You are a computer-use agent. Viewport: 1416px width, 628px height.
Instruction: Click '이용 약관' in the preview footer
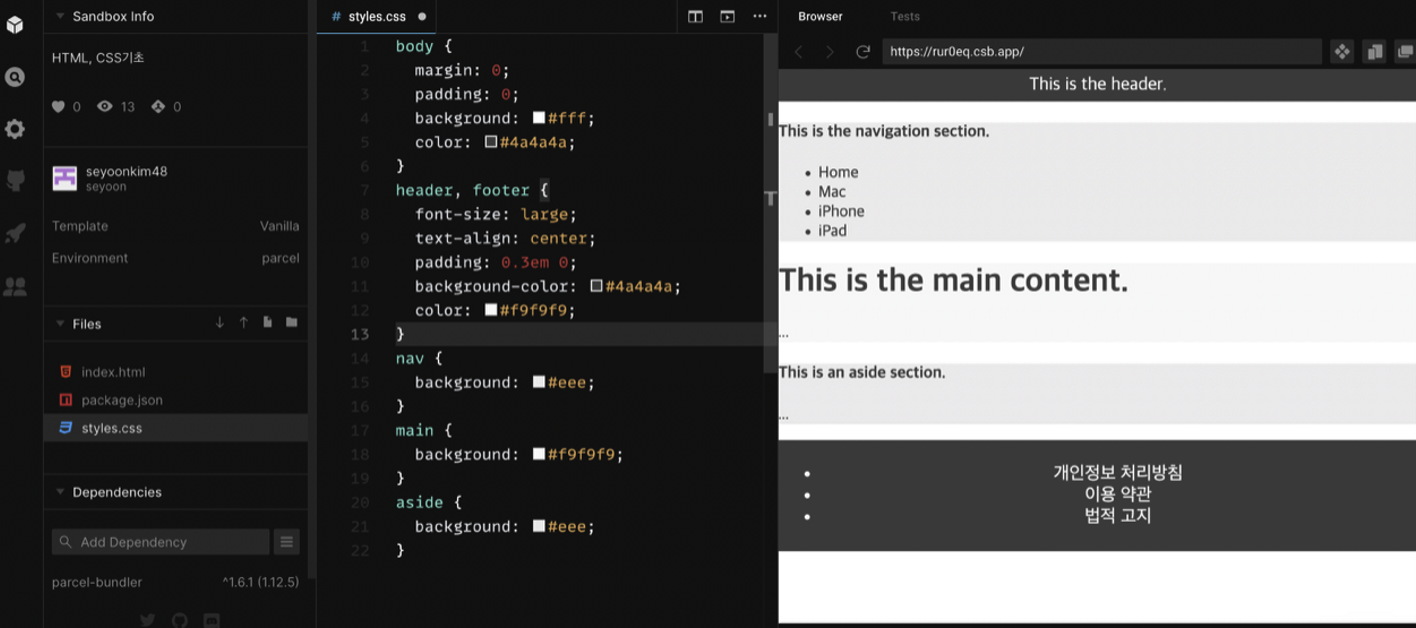click(1118, 494)
